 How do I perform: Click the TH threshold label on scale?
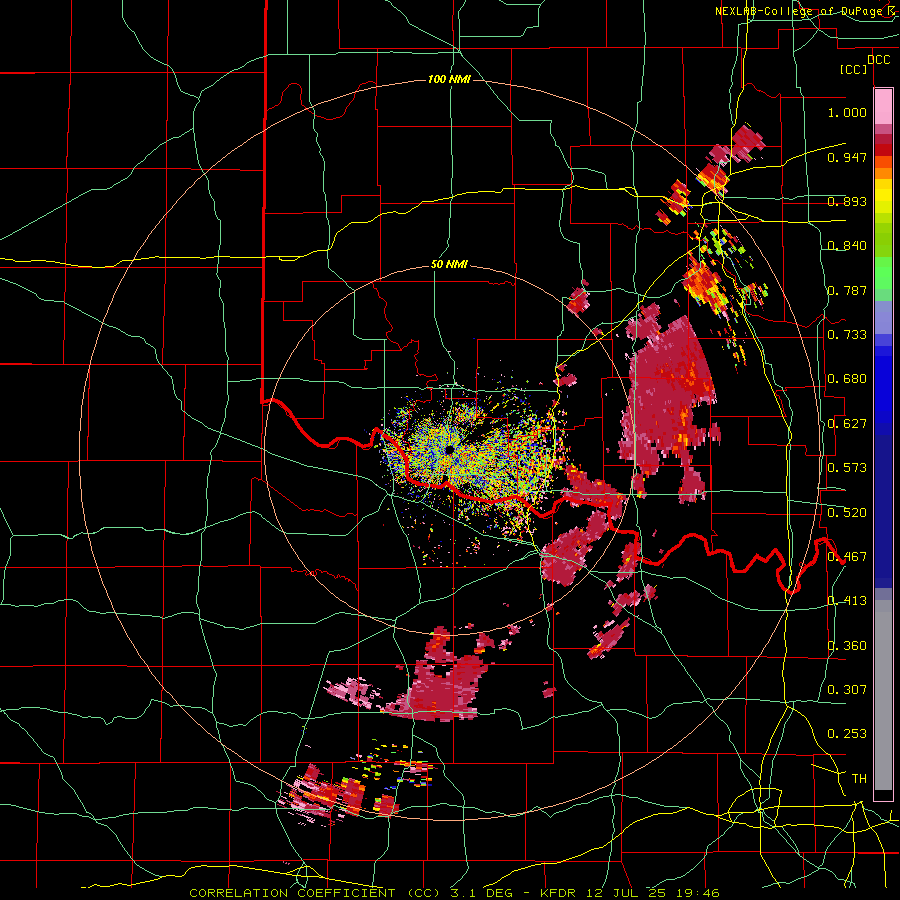(x=859, y=779)
